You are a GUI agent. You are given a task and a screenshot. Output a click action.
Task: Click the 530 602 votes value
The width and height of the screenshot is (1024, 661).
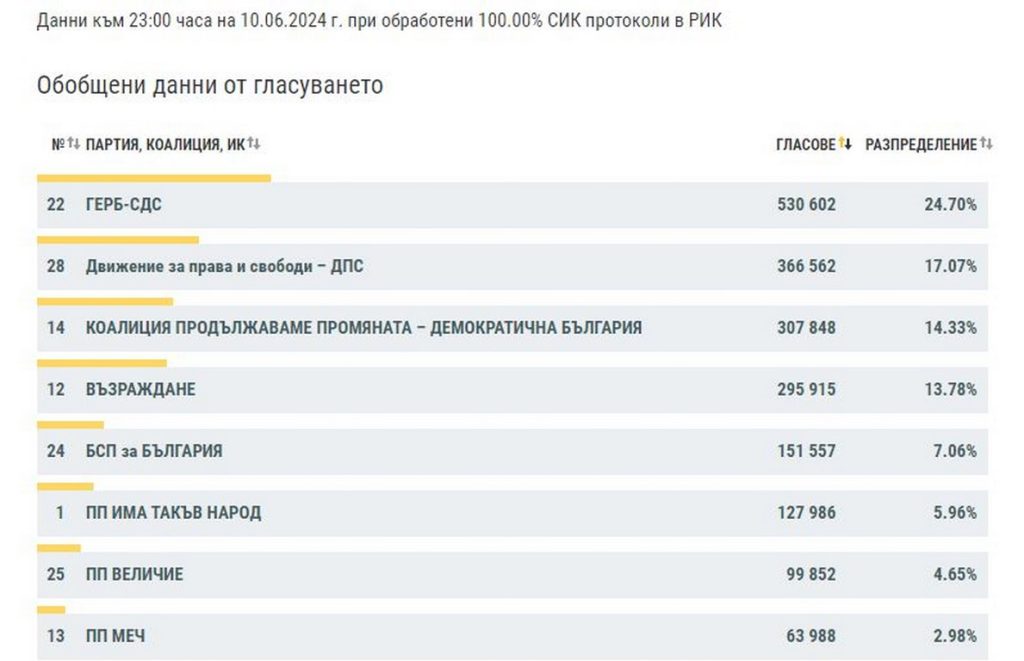(806, 205)
